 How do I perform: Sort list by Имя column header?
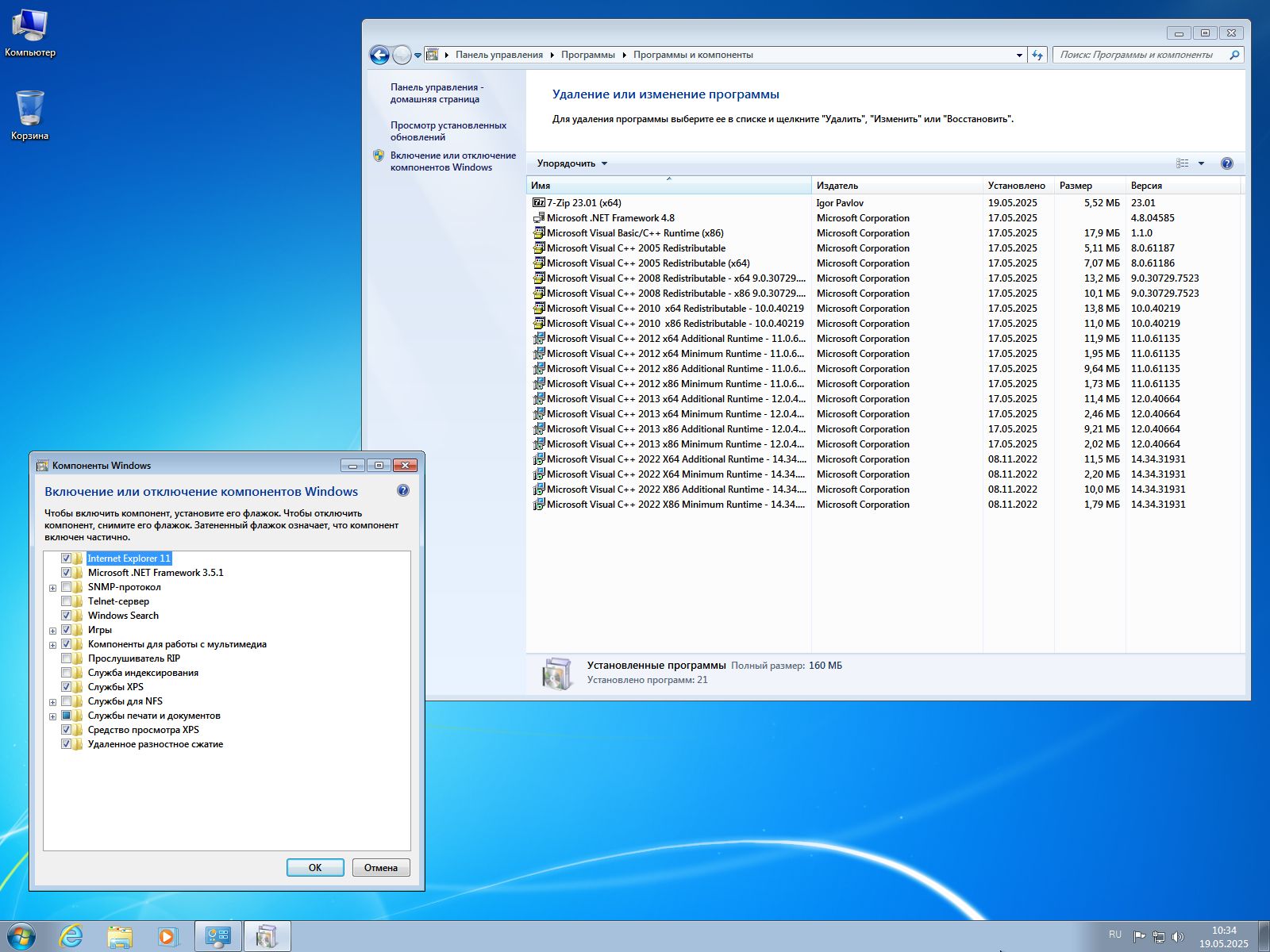668,186
